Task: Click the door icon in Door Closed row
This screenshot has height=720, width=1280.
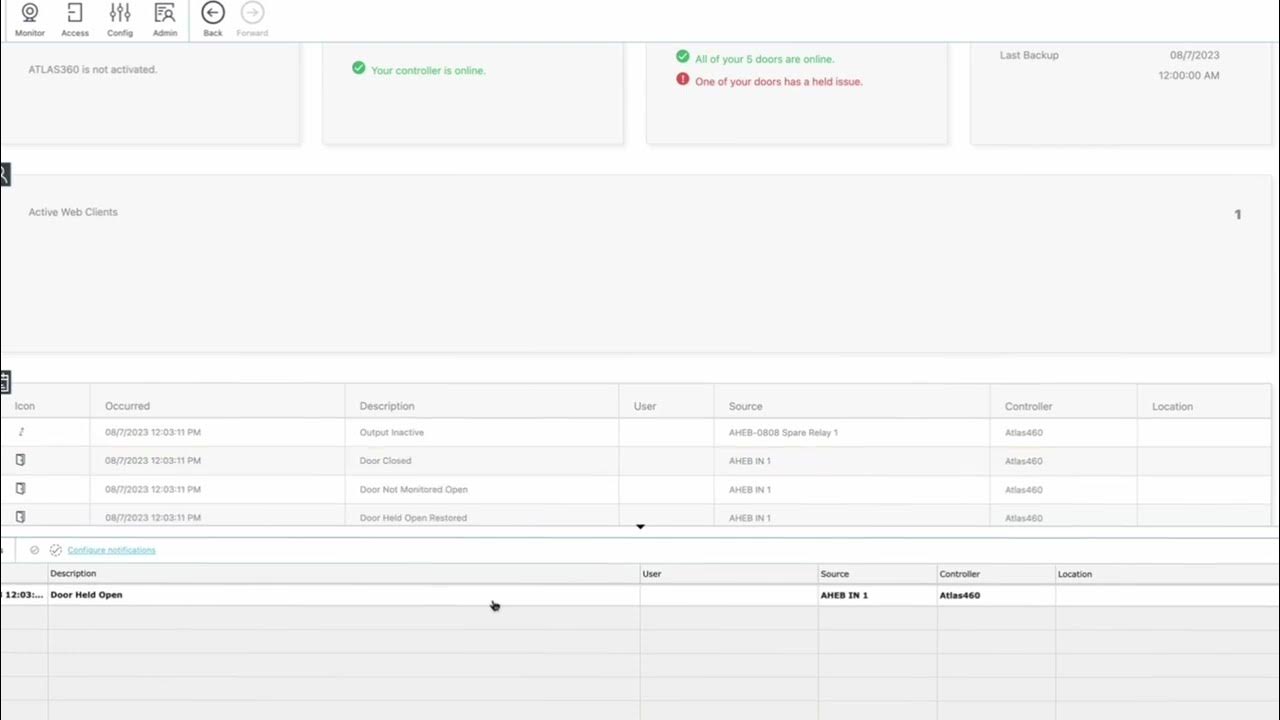Action: coord(20,460)
